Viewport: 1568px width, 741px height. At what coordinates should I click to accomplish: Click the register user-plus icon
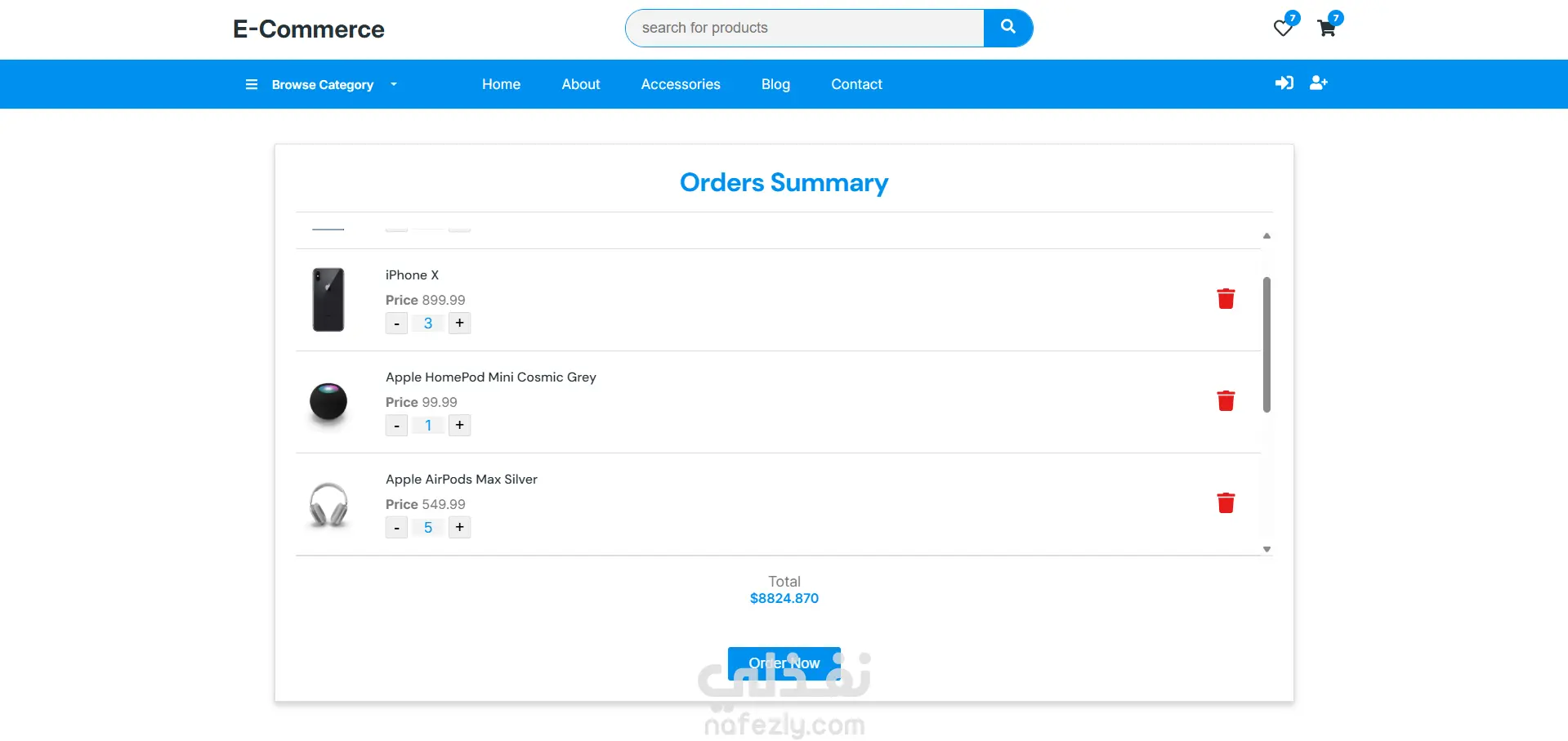click(1319, 83)
